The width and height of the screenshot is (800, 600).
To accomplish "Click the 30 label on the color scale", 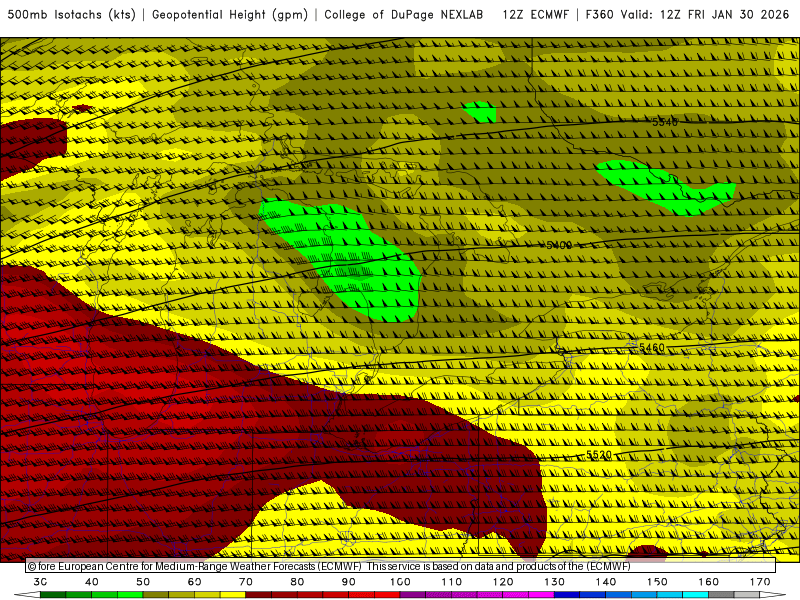I will 40,582.
